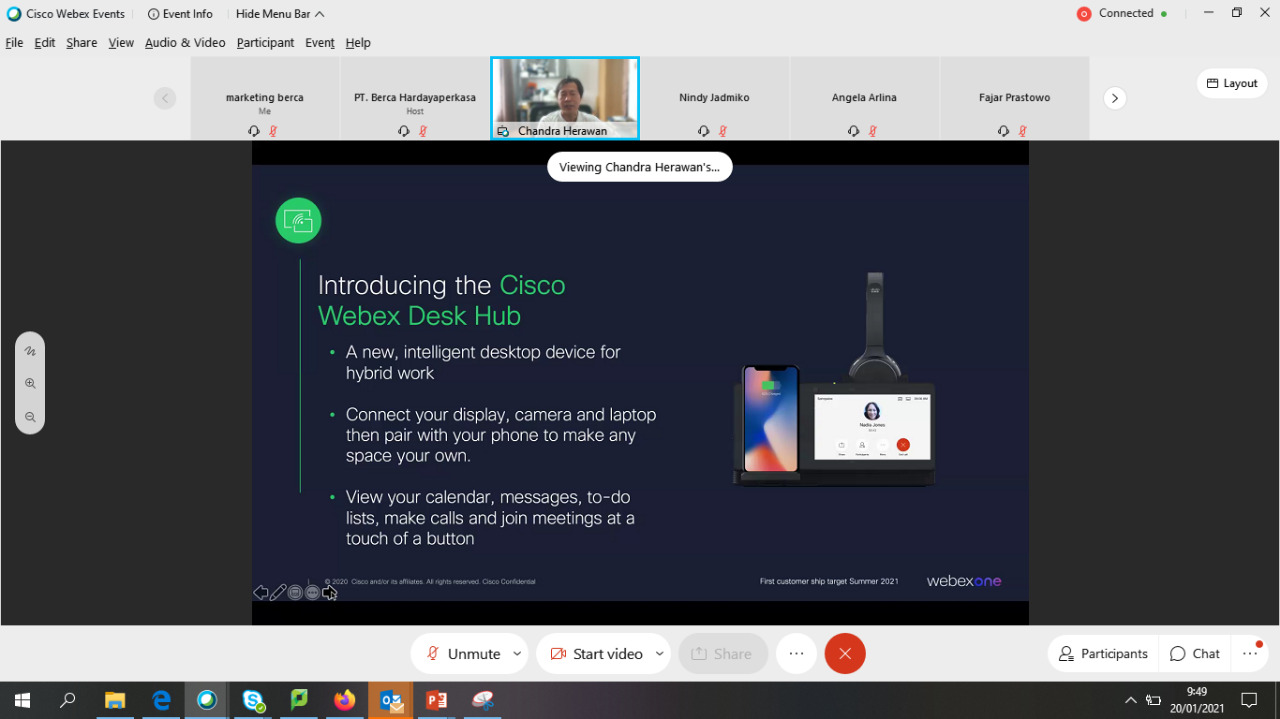Open Outlook from the taskbar
The image size is (1280, 719).
tap(391, 700)
